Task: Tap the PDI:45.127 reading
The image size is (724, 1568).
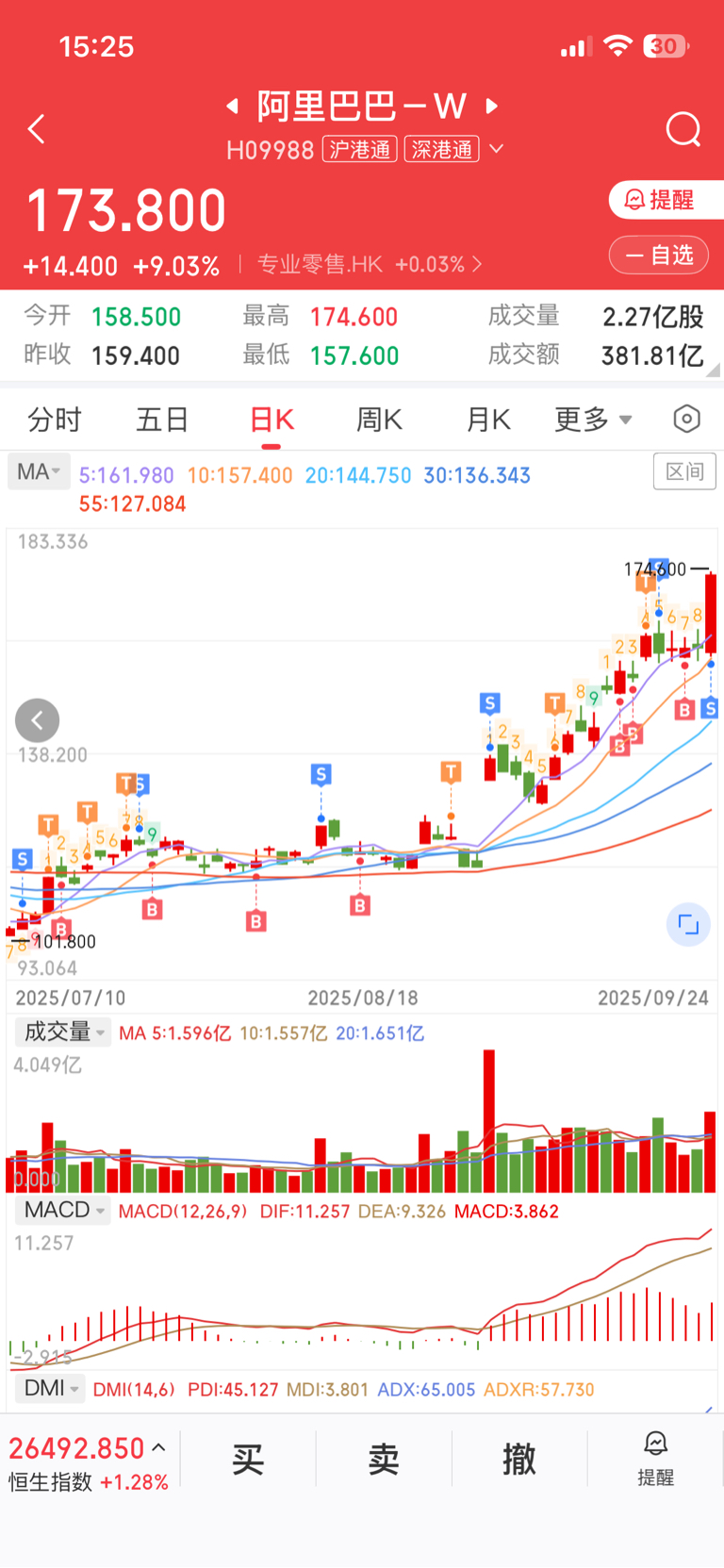Action: pyautogui.click(x=233, y=1390)
